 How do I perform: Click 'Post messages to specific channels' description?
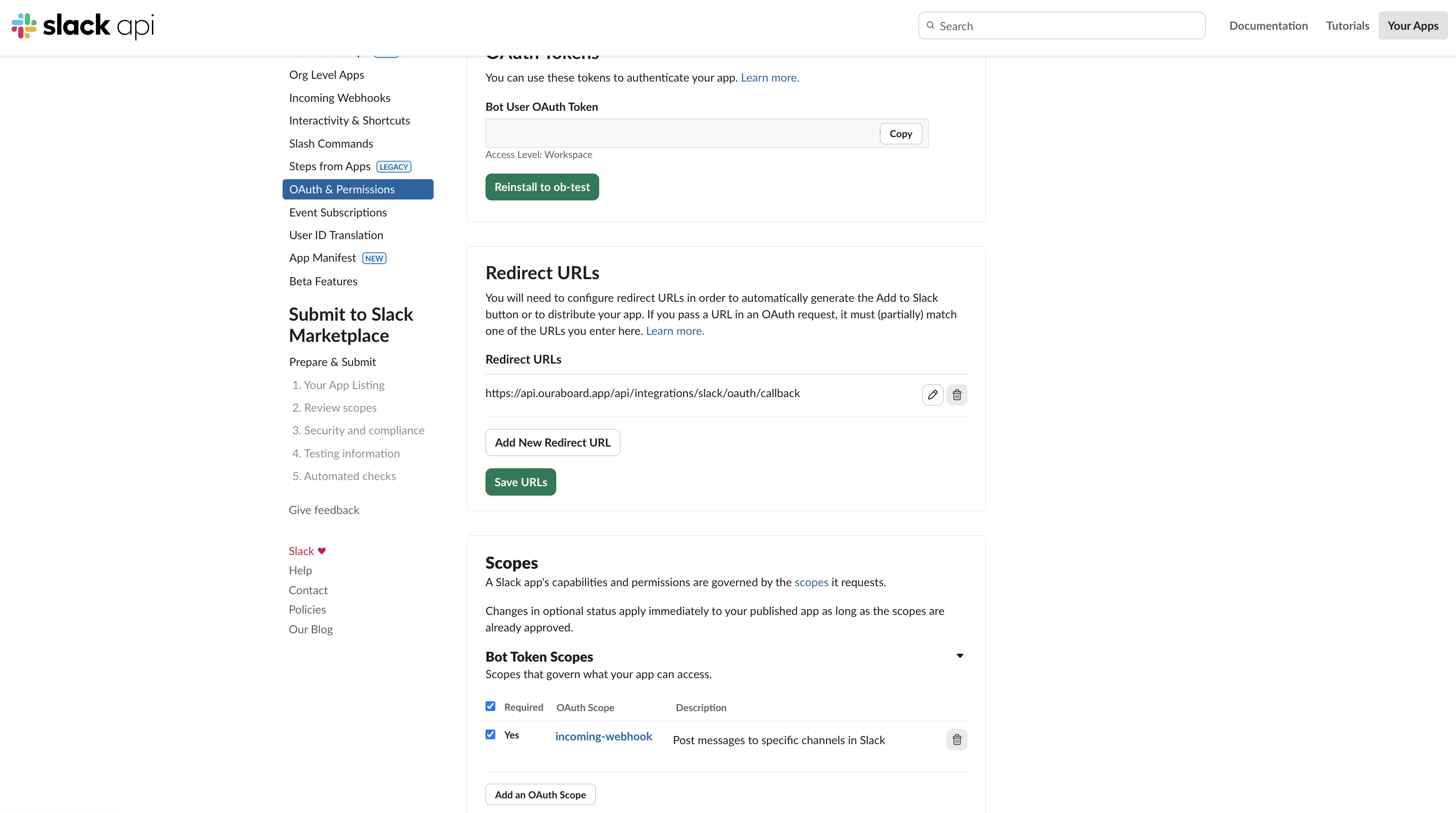pyautogui.click(x=779, y=740)
